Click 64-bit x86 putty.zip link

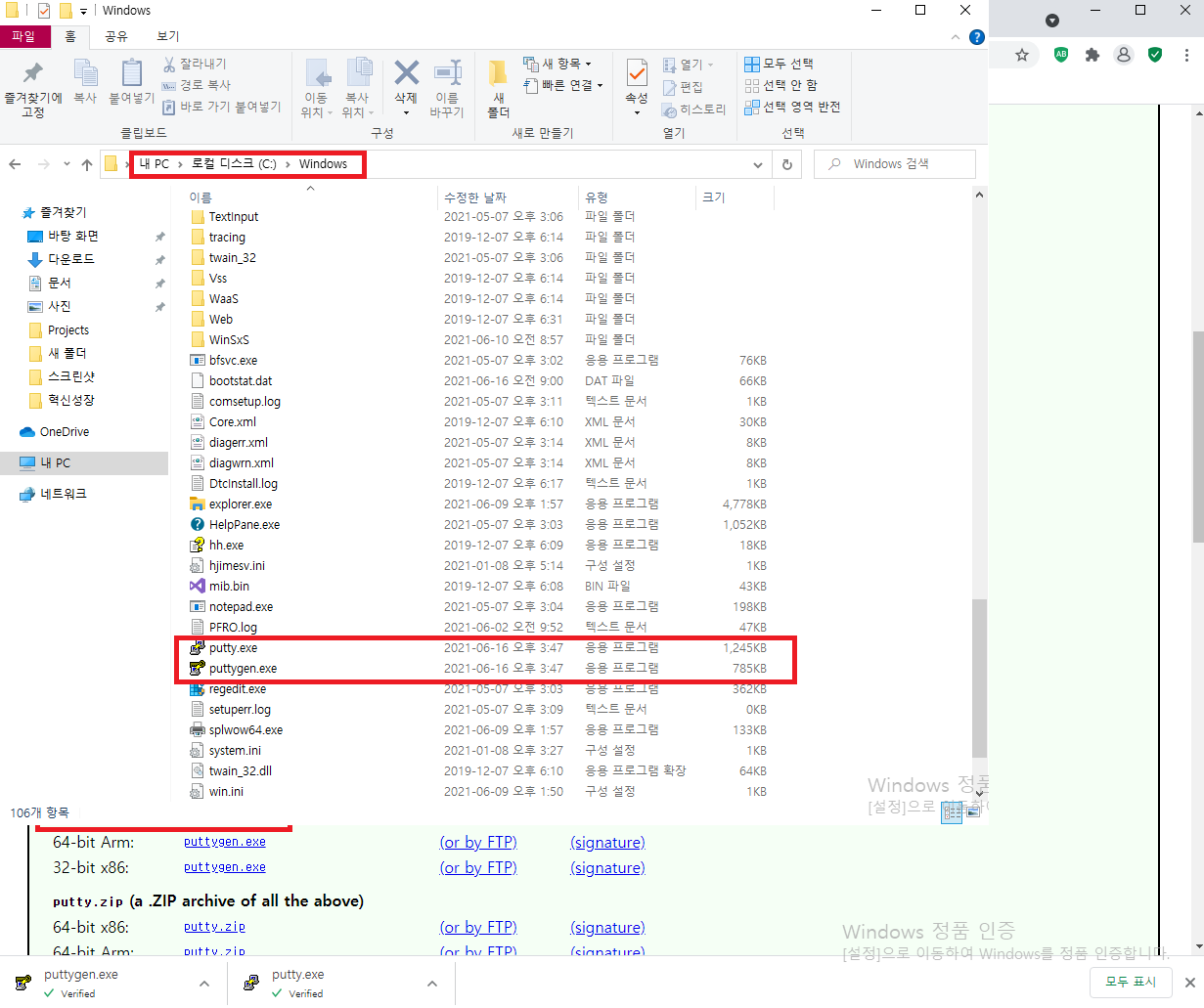click(x=214, y=927)
